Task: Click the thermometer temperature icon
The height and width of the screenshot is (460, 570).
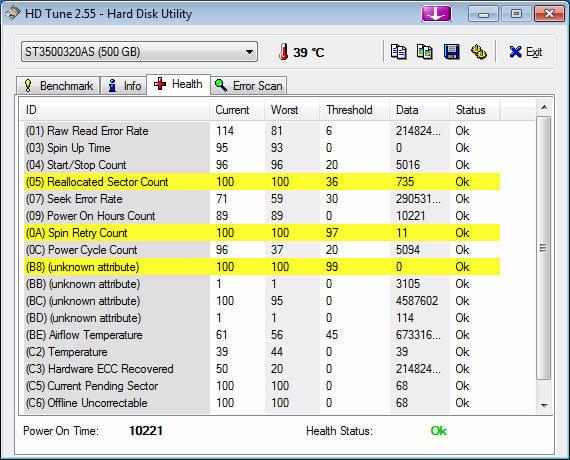Action: (284, 52)
